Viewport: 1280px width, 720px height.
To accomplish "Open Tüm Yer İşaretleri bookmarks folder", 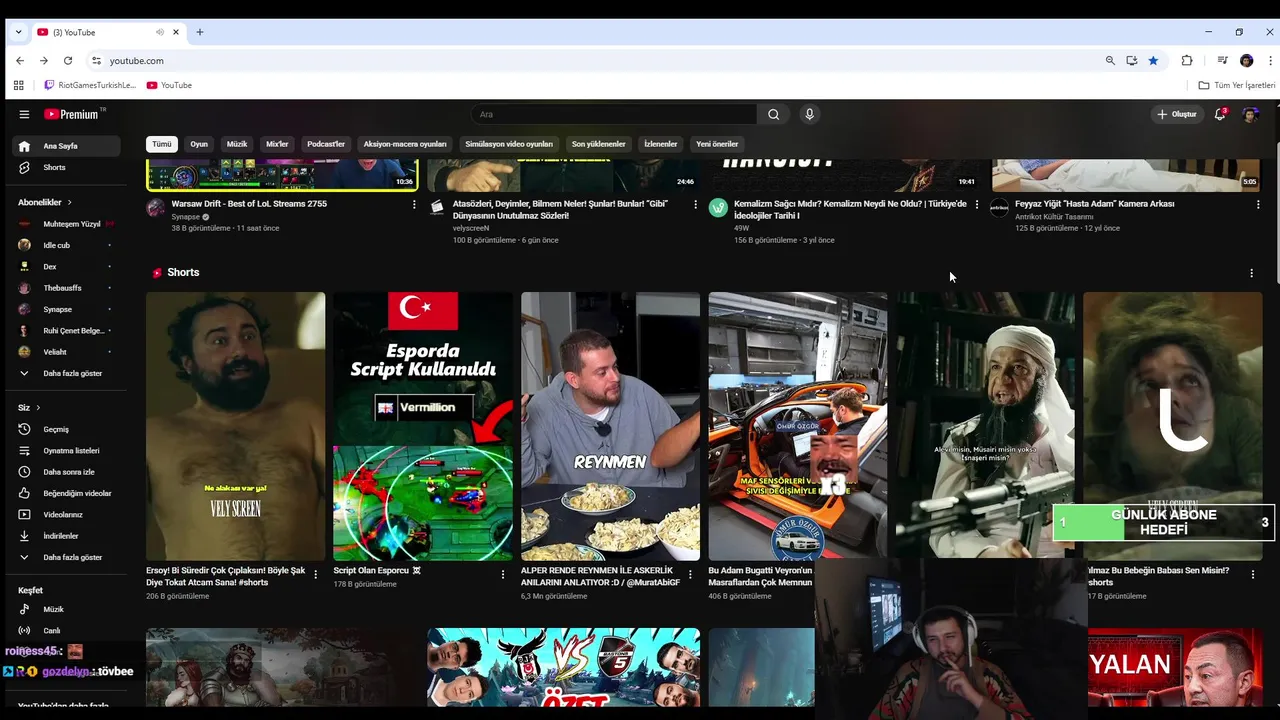I will tap(1237, 85).
